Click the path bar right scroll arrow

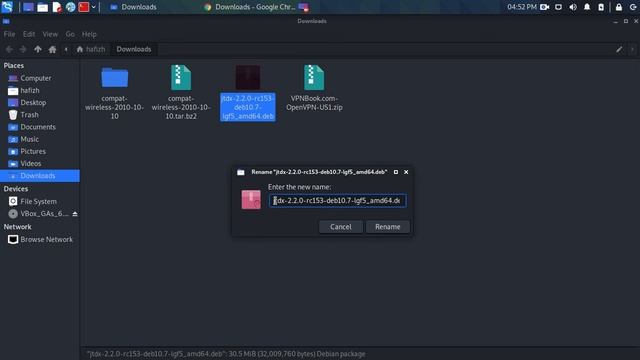(632, 49)
